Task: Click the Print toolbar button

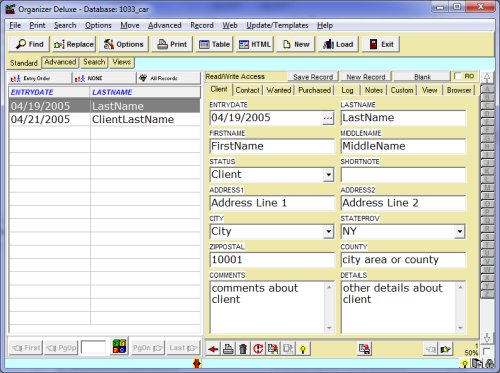Action: (x=172, y=44)
